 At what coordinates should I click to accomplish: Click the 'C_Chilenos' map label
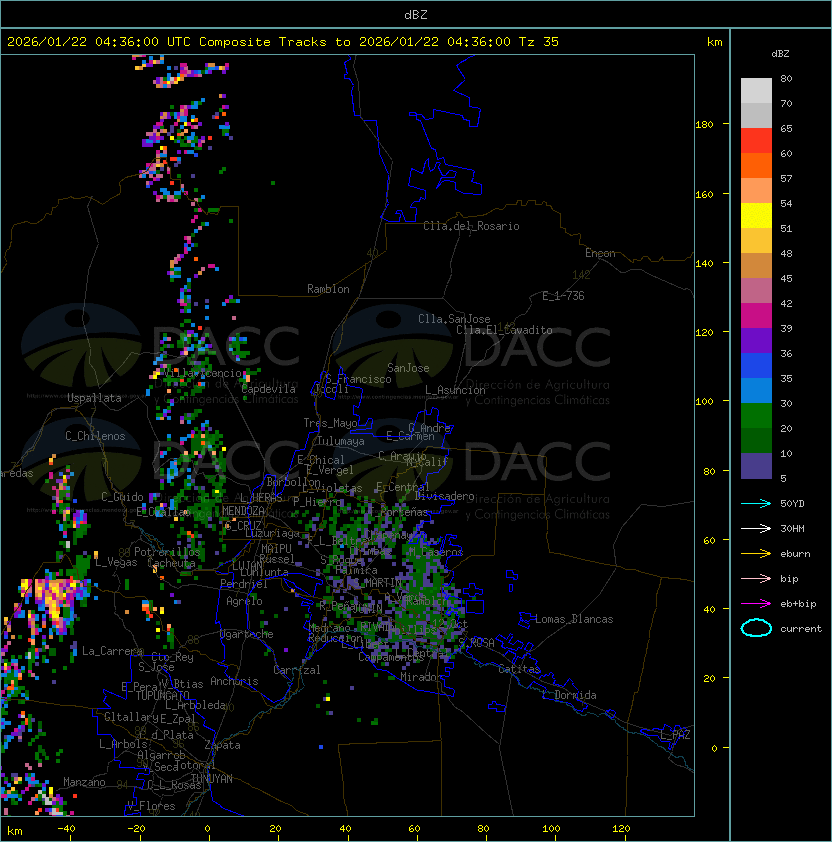pos(95,436)
